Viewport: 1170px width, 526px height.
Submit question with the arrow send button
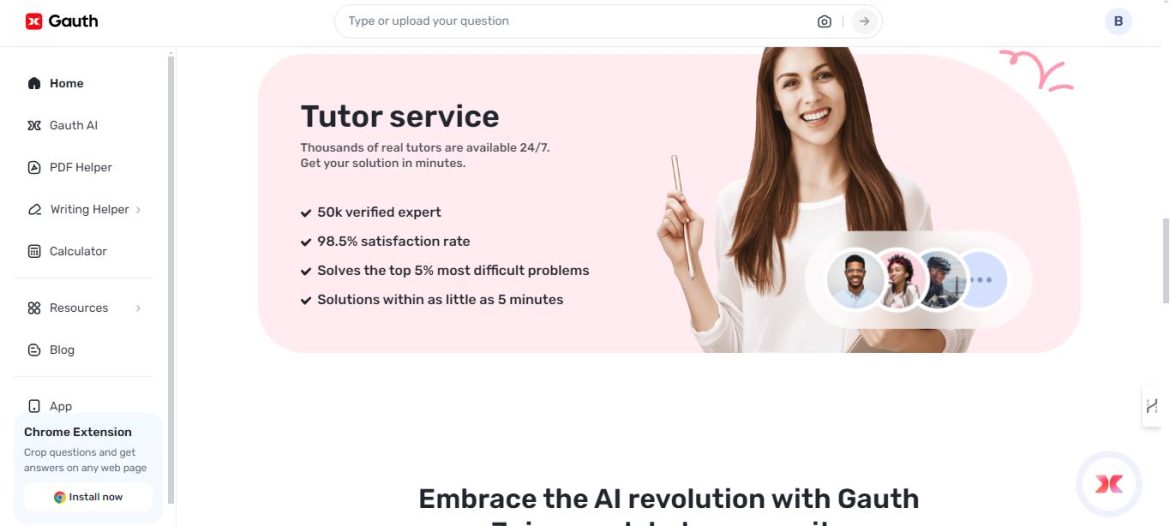[x=864, y=22]
